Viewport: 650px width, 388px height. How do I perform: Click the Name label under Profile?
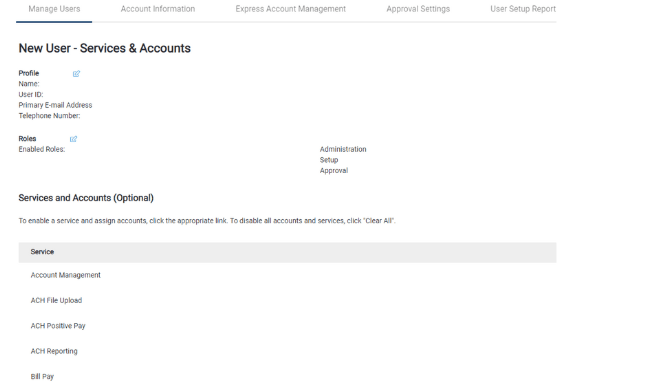(29, 84)
